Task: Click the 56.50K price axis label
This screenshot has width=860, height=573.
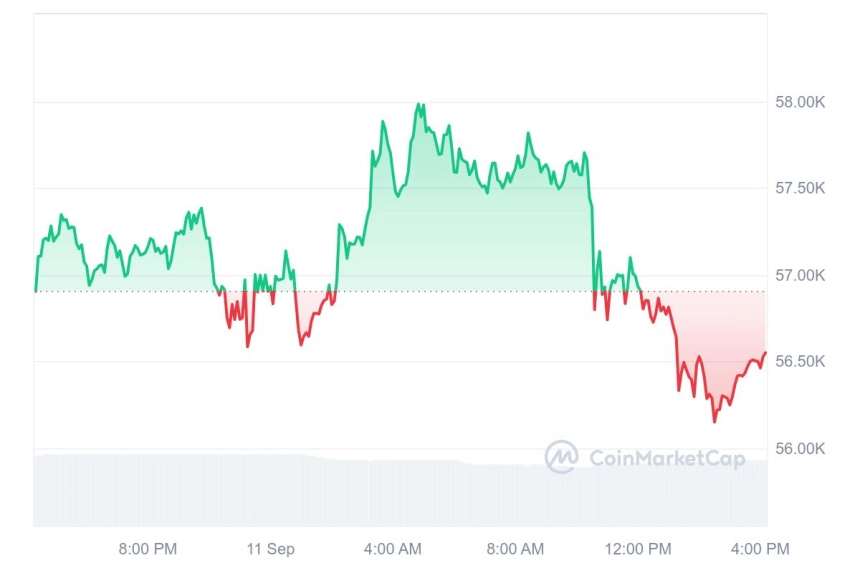Action: (x=800, y=361)
